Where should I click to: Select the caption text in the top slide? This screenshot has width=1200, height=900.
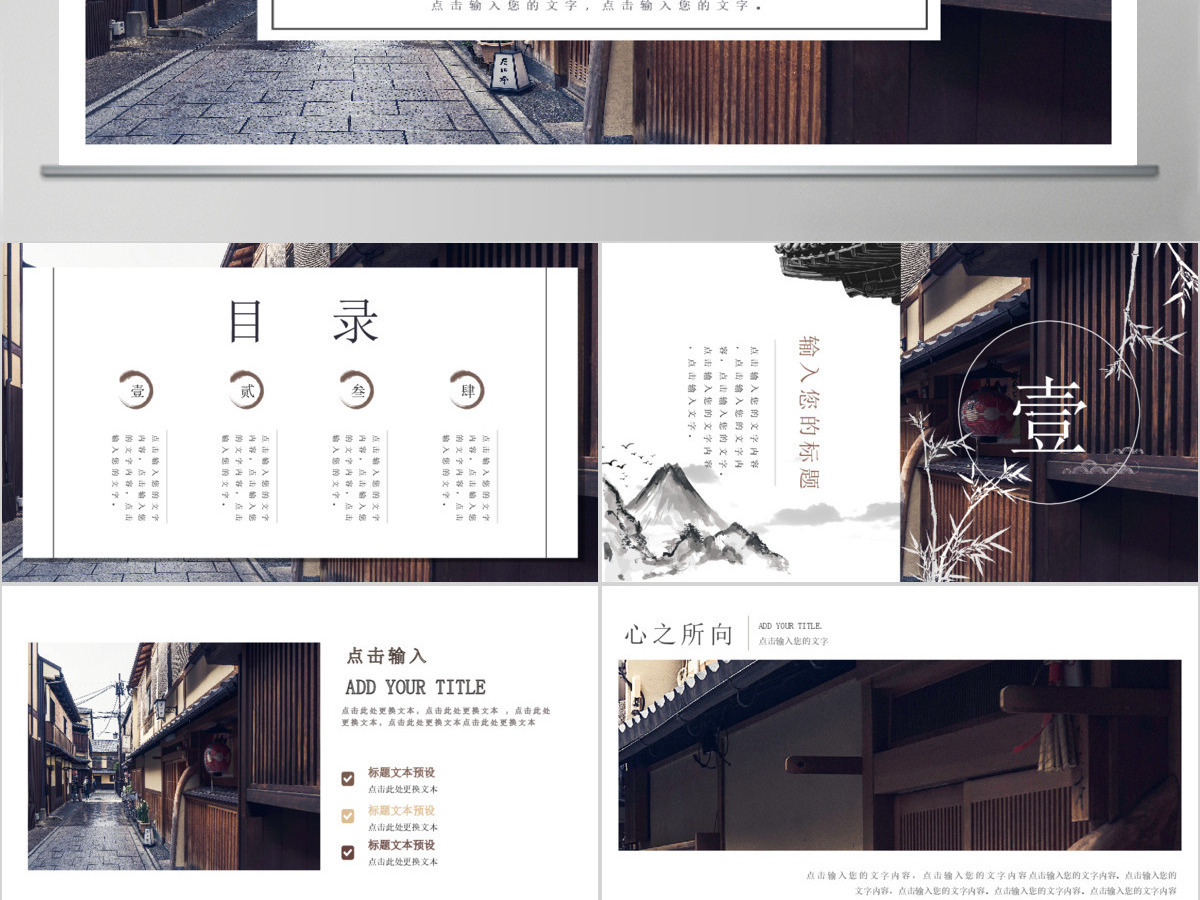(x=598, y=6)
